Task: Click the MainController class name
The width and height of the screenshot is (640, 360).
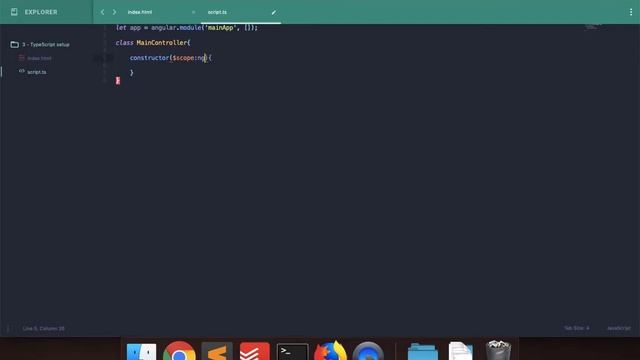Action: [x=162, y=42]
